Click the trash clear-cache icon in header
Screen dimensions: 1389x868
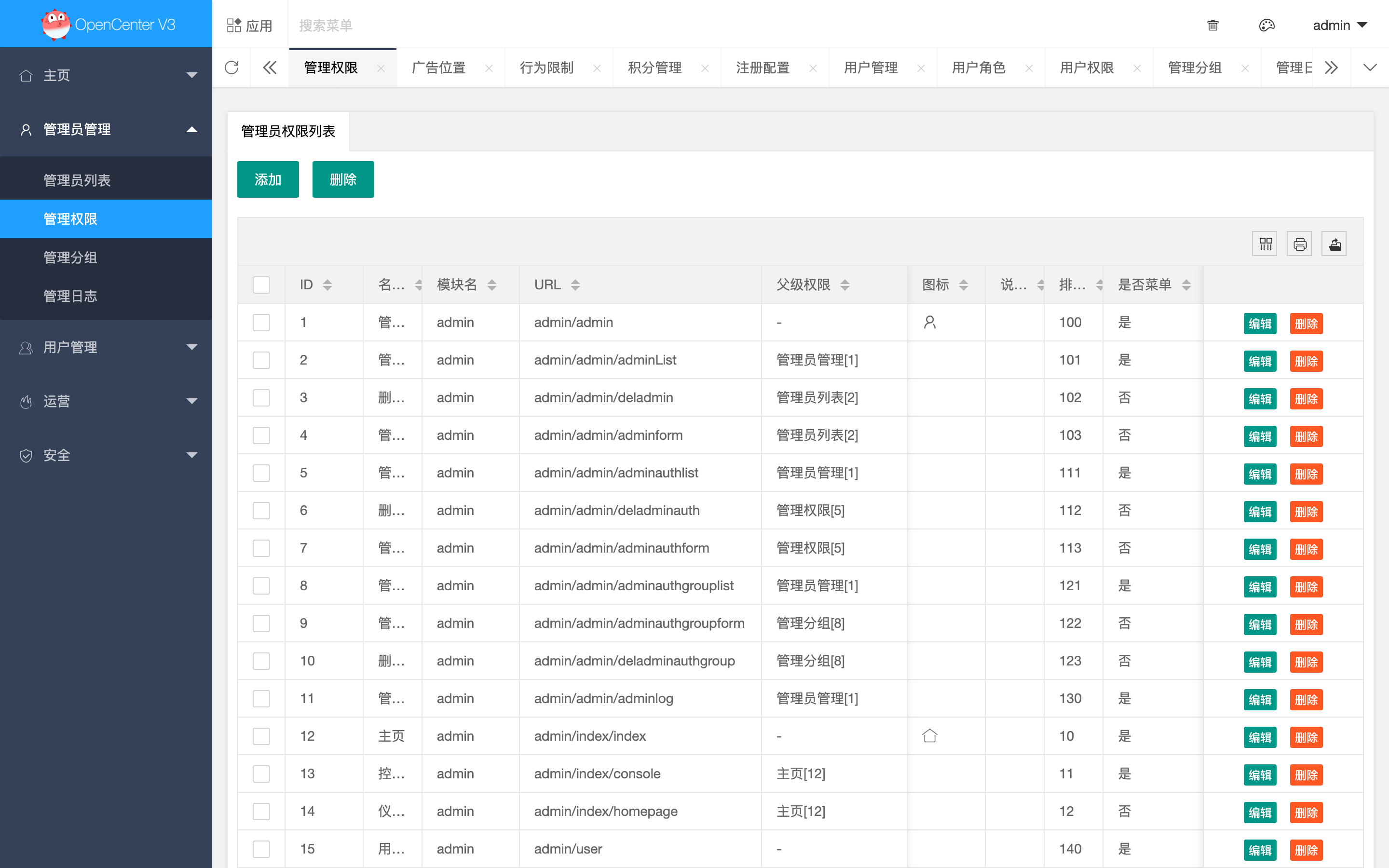pyautogui.click(x=1213, y=25)
